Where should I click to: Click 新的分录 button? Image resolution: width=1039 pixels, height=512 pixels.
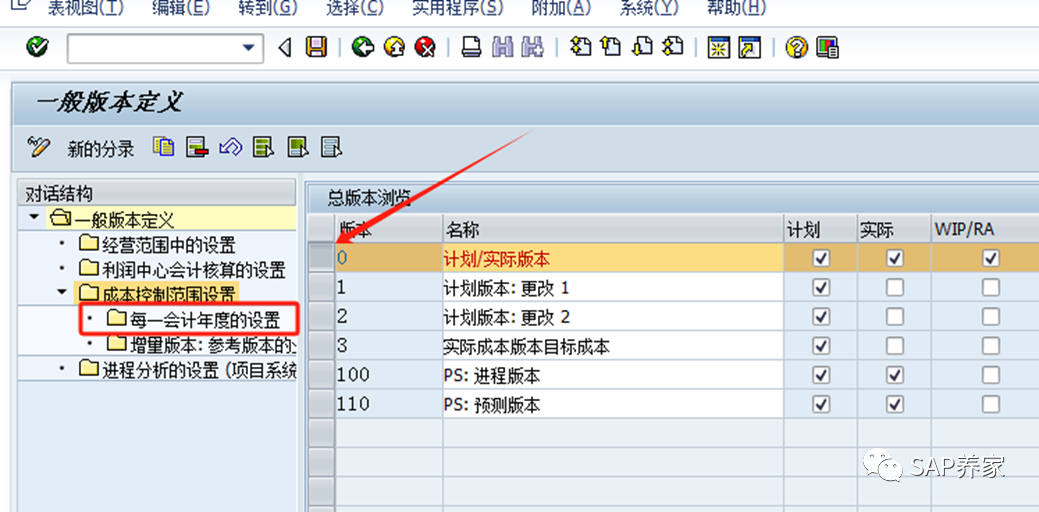point(101,148)
